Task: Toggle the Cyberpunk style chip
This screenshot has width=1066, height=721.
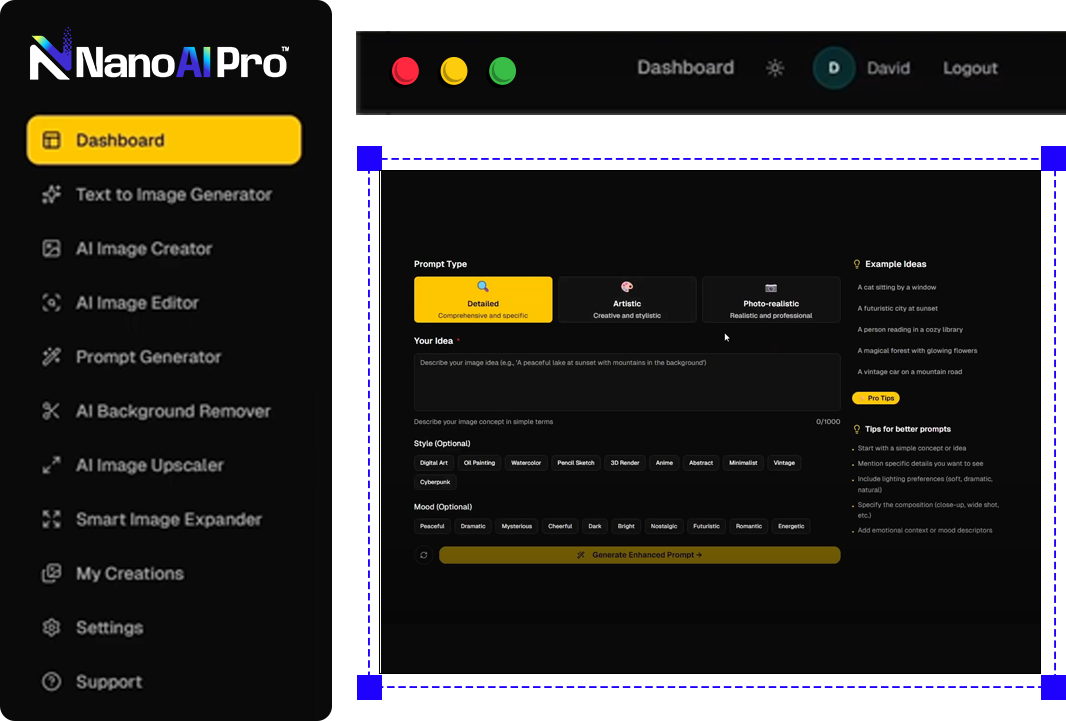Action: point(435,482)
